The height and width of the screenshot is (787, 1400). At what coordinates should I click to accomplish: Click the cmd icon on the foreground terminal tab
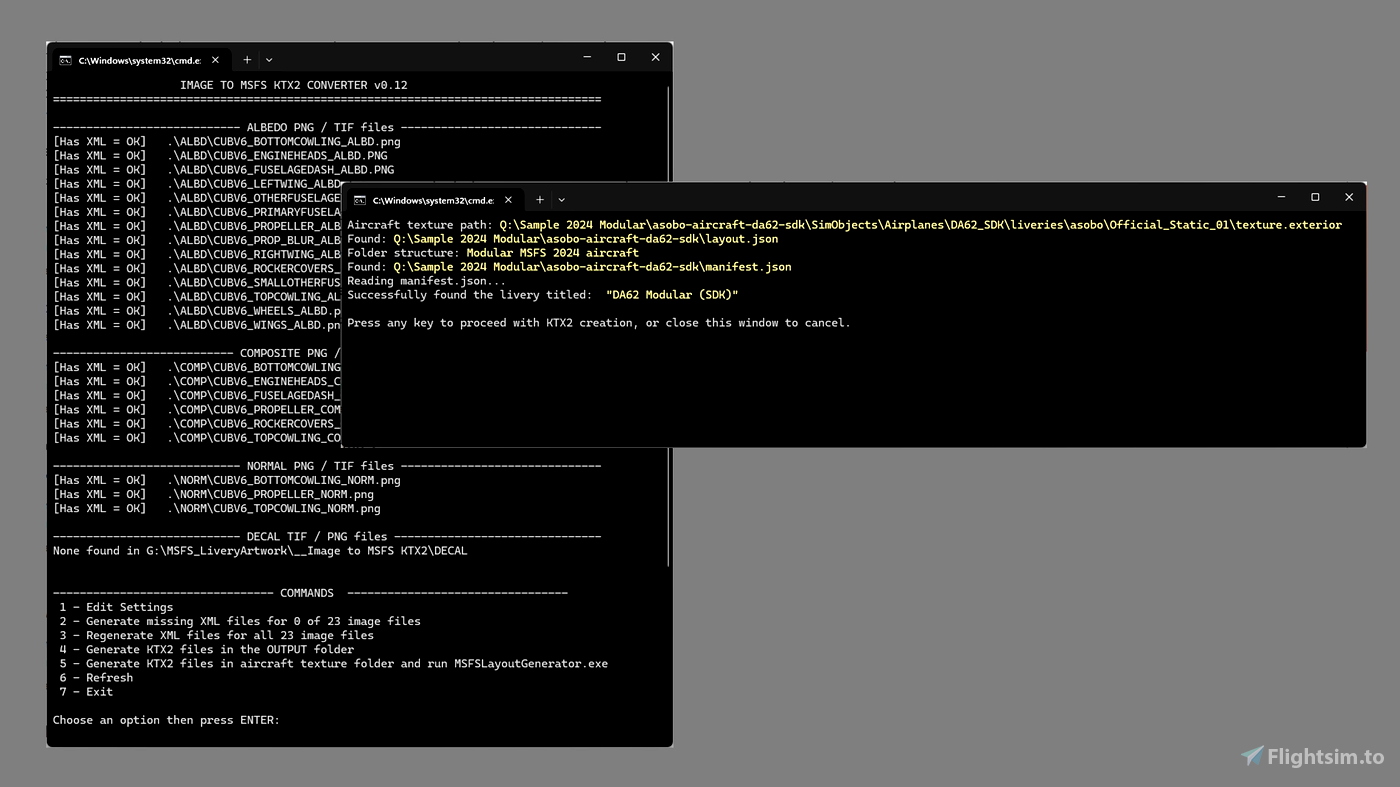(x=360, y=200)
